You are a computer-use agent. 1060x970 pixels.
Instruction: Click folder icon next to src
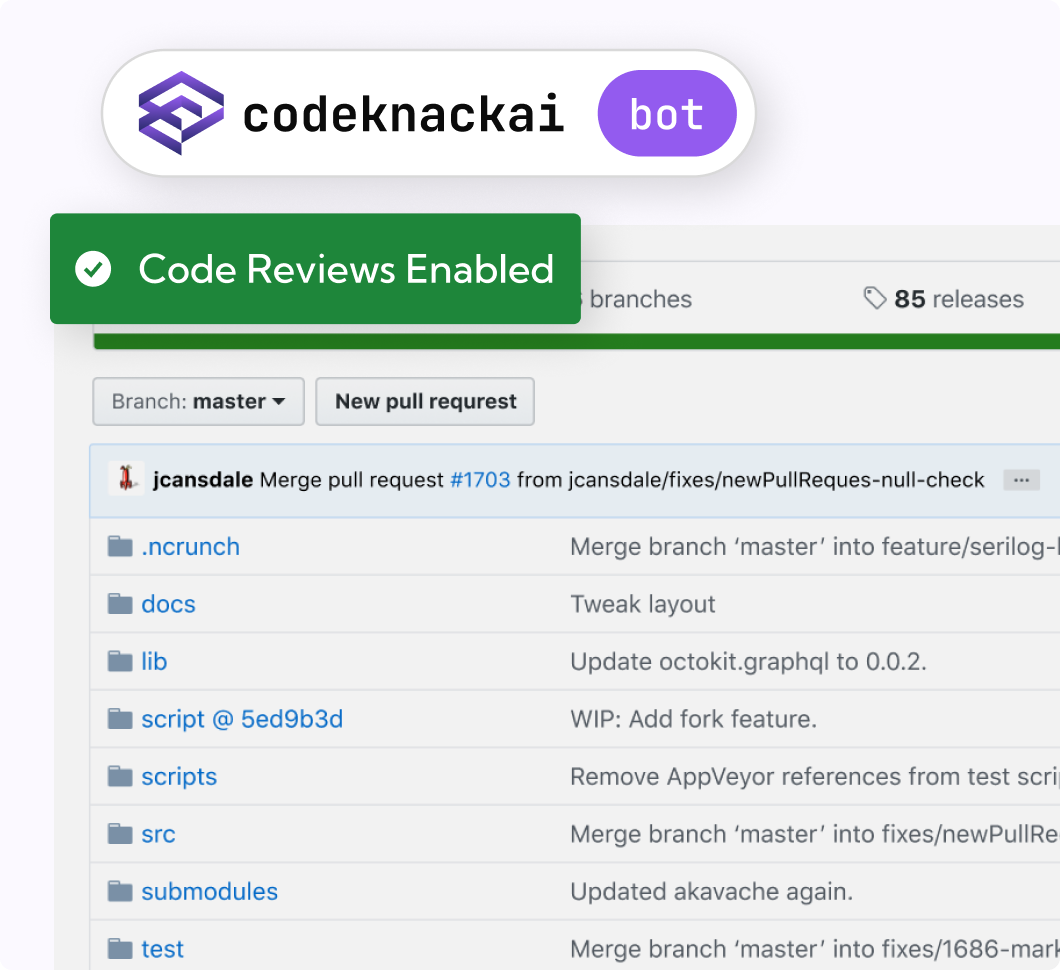coord(120,833)
